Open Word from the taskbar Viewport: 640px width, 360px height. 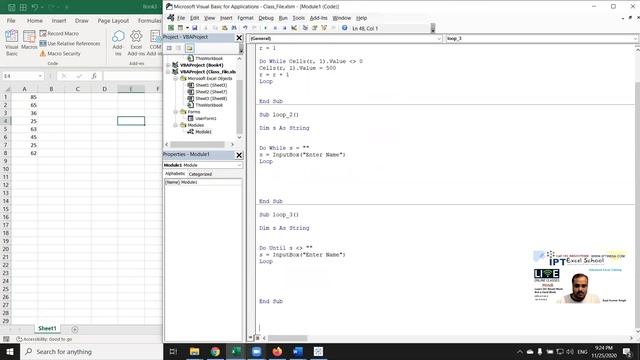click(x=298, y=351)
